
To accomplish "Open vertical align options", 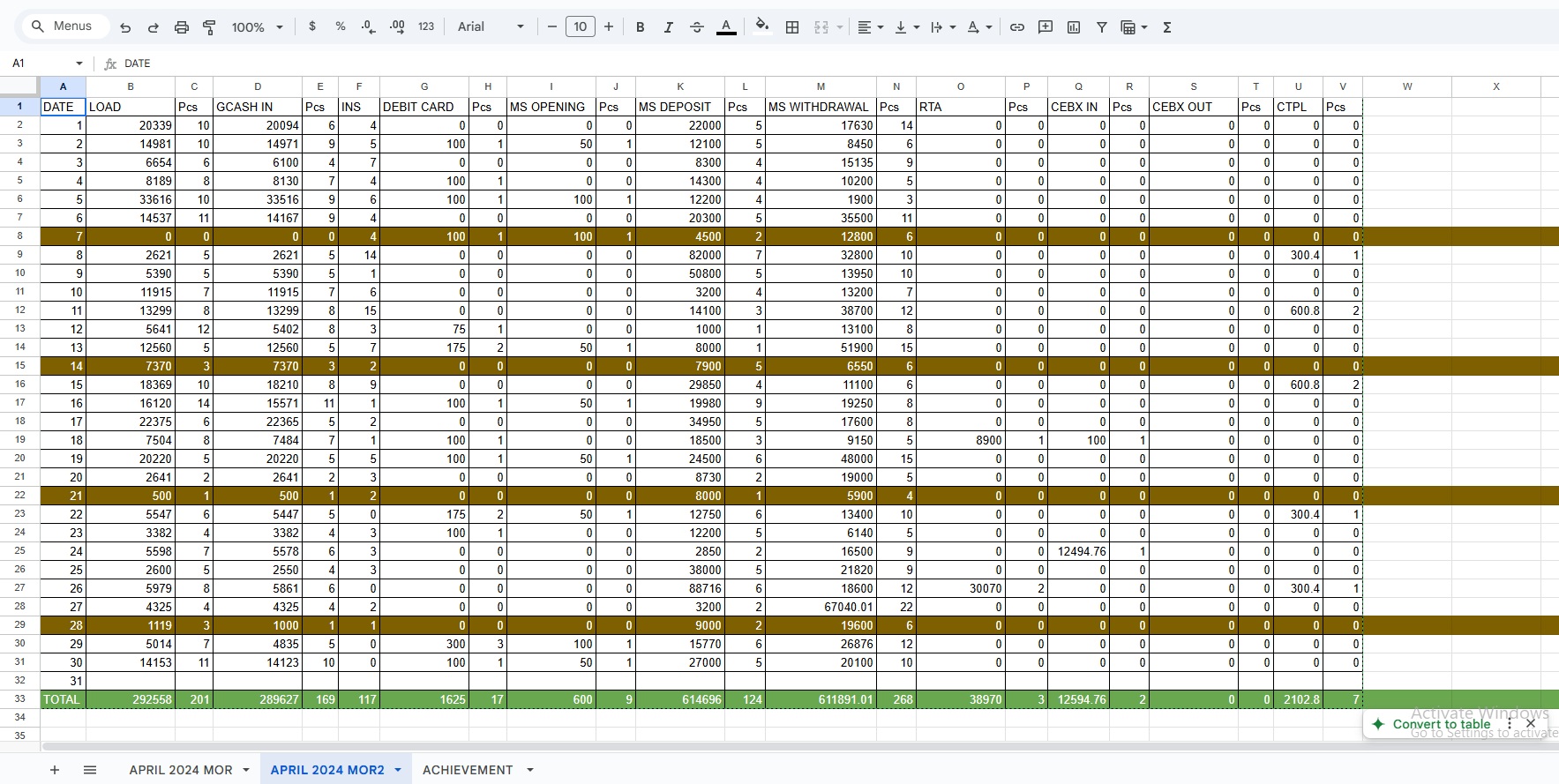I will point(907,27).
